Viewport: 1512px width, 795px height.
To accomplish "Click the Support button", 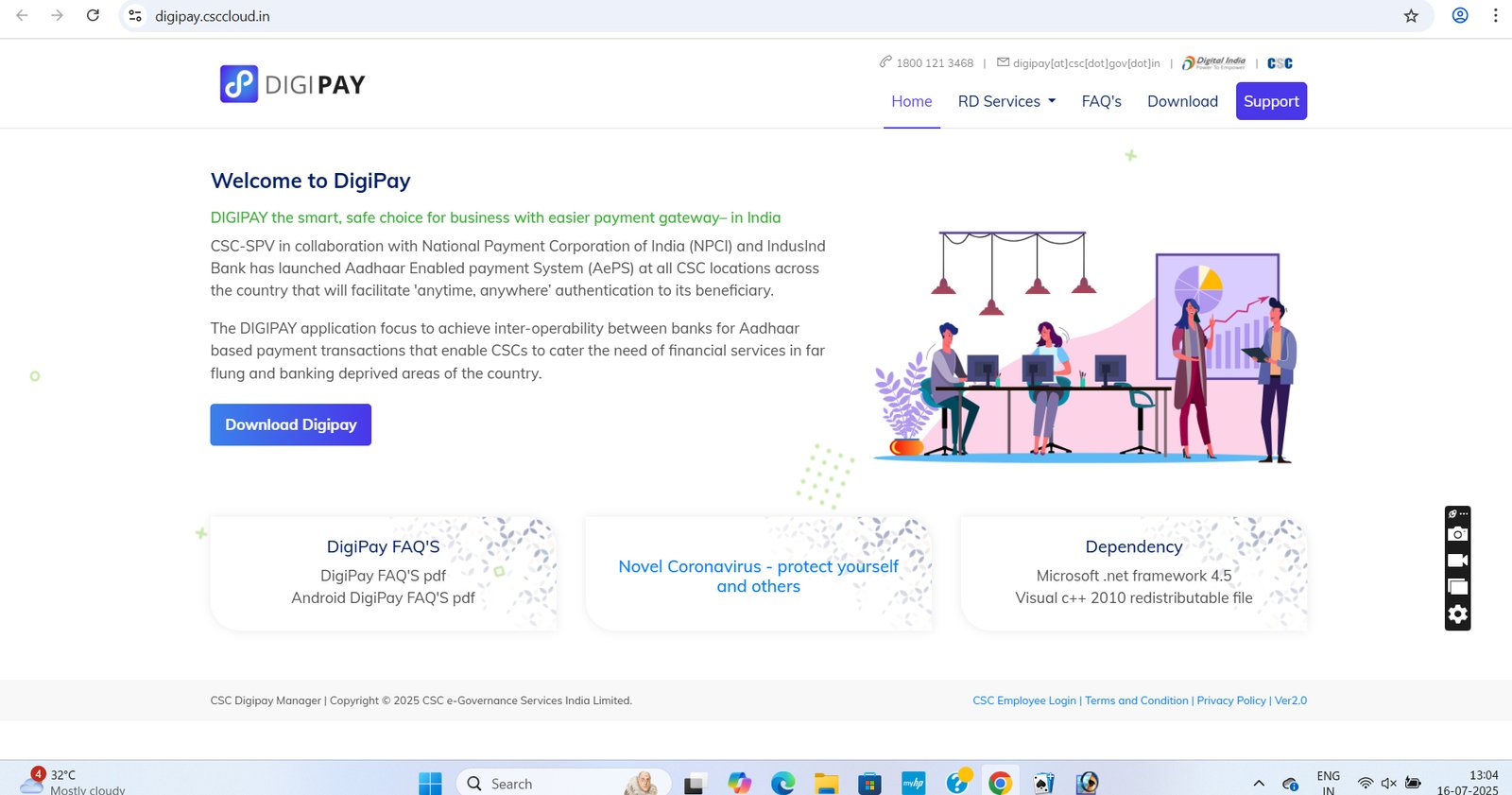I will [1271, 101].
